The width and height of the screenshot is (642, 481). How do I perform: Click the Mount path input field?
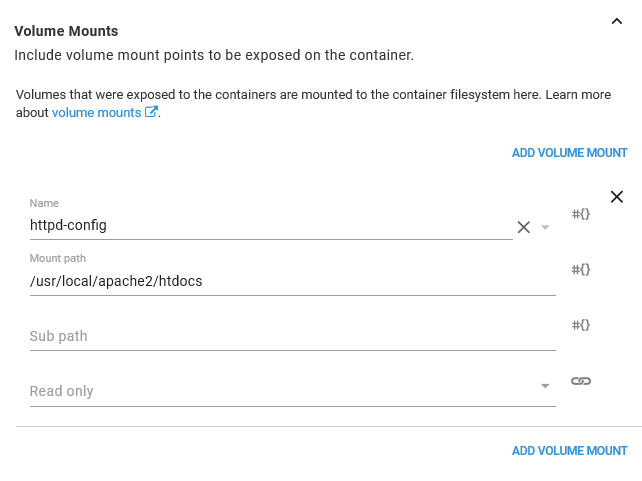(290, 281)
